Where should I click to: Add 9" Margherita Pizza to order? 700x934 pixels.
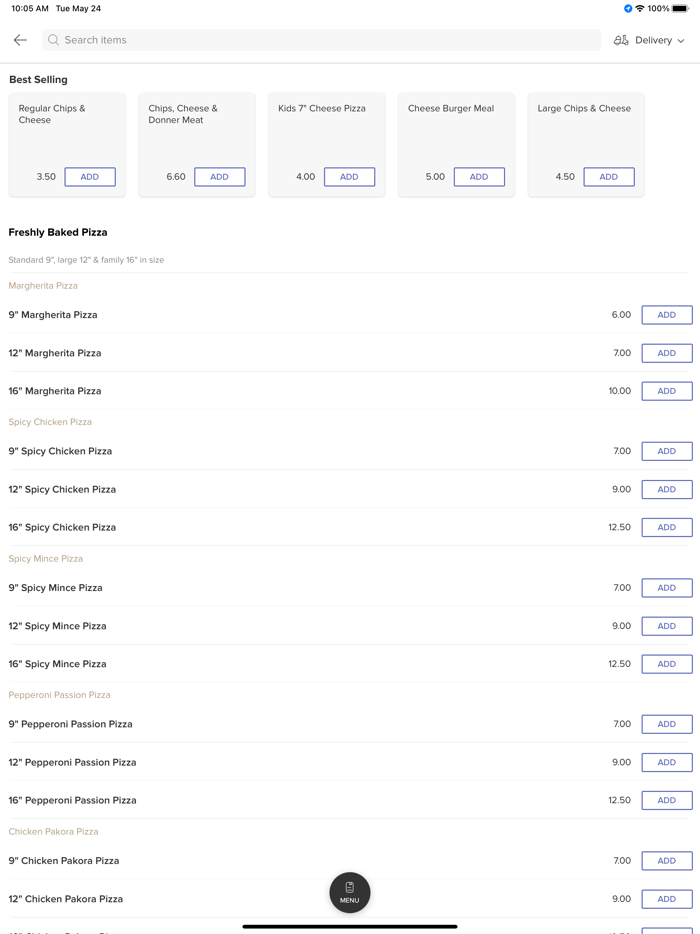click(x=666, y=315)
